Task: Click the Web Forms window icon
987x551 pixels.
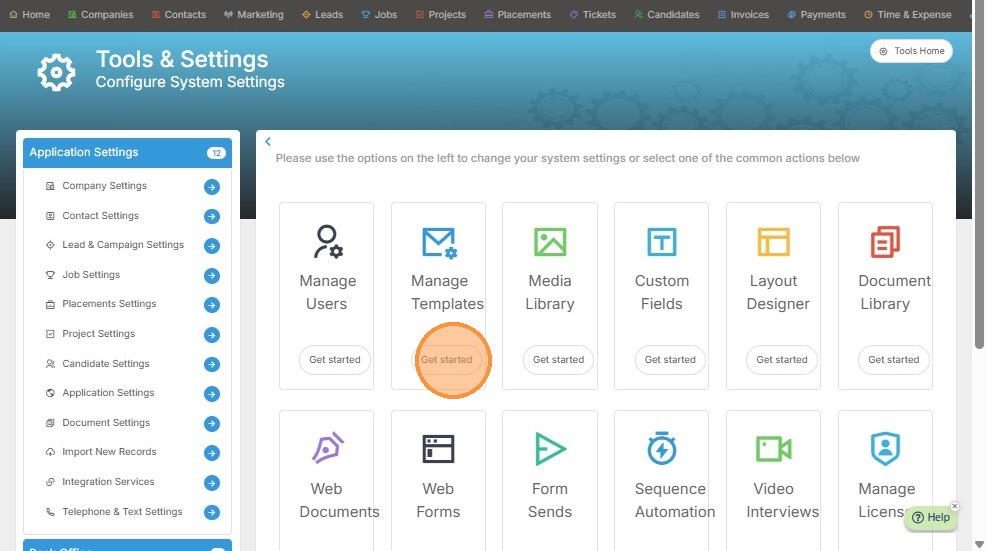Action: pos(438,449)
